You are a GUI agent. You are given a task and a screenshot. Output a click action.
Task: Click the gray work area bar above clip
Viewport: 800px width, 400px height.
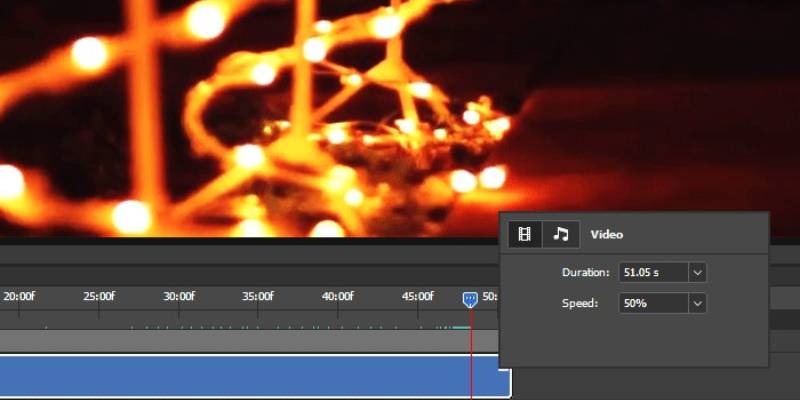249,341
